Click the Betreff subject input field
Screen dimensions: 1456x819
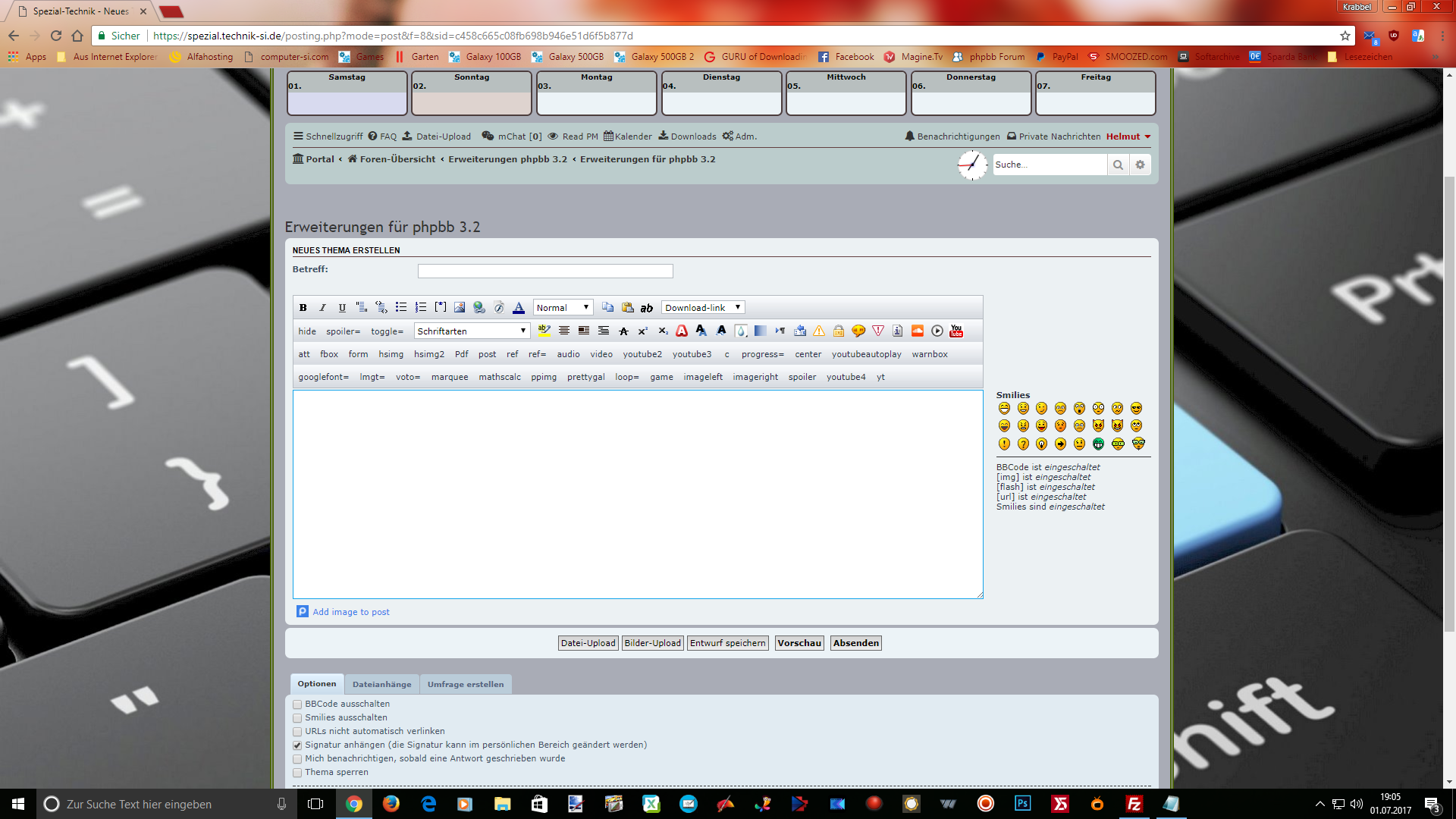(544, 271)
